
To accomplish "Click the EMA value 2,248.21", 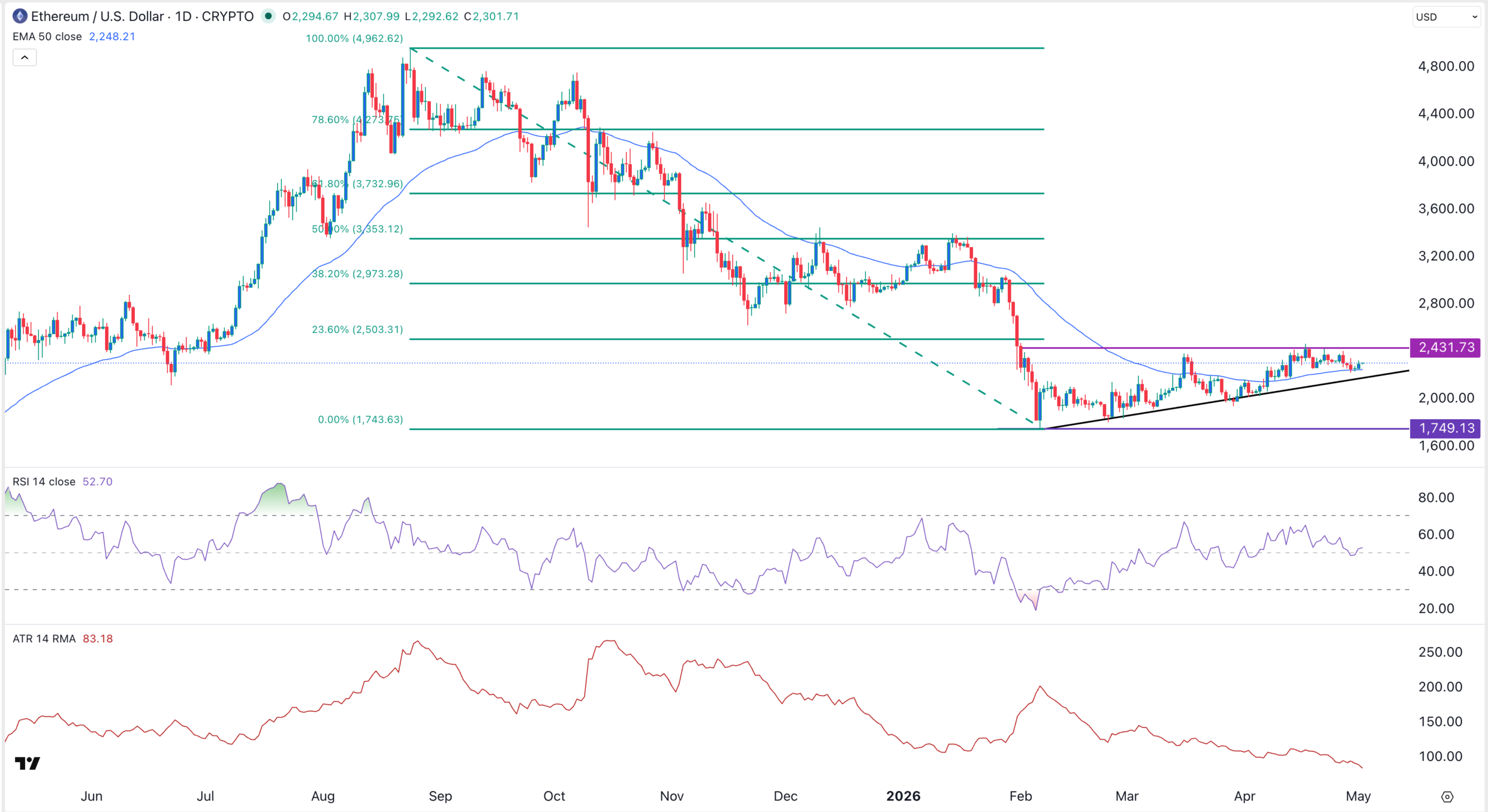I will [112, 37].
